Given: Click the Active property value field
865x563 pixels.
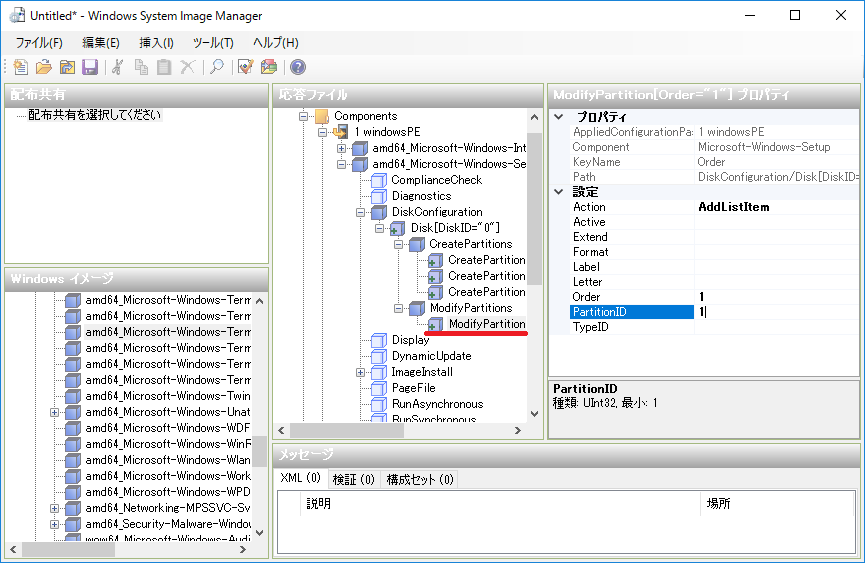Looking at the screenshot, I should pos(777,222).
